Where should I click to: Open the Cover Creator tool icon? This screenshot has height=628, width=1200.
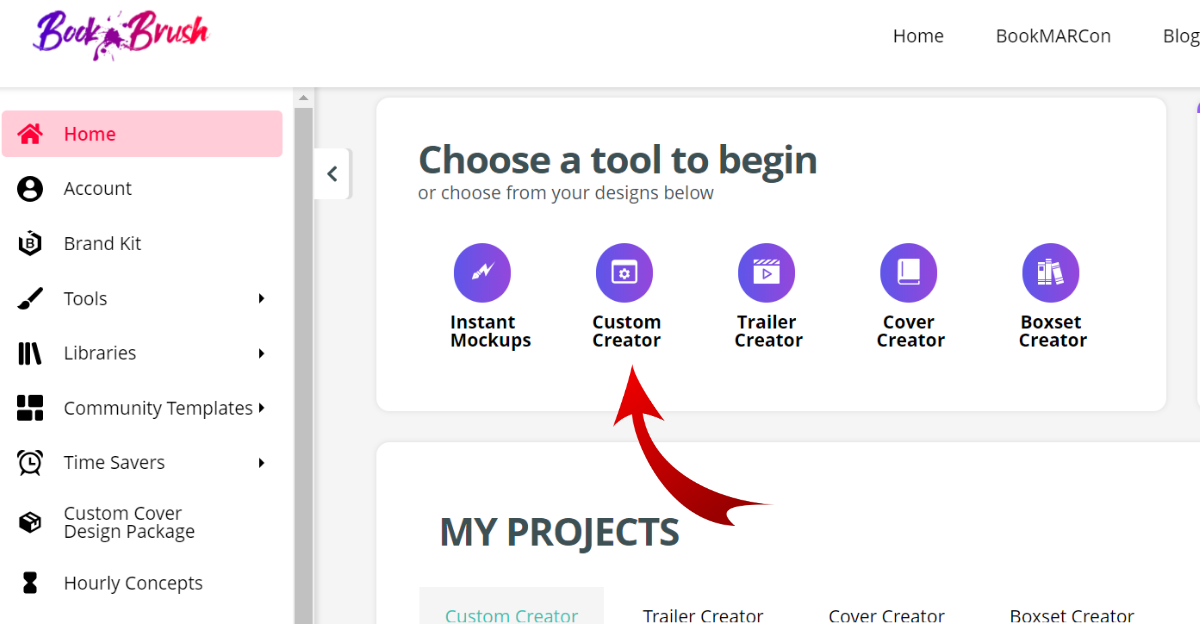(908, 272)
